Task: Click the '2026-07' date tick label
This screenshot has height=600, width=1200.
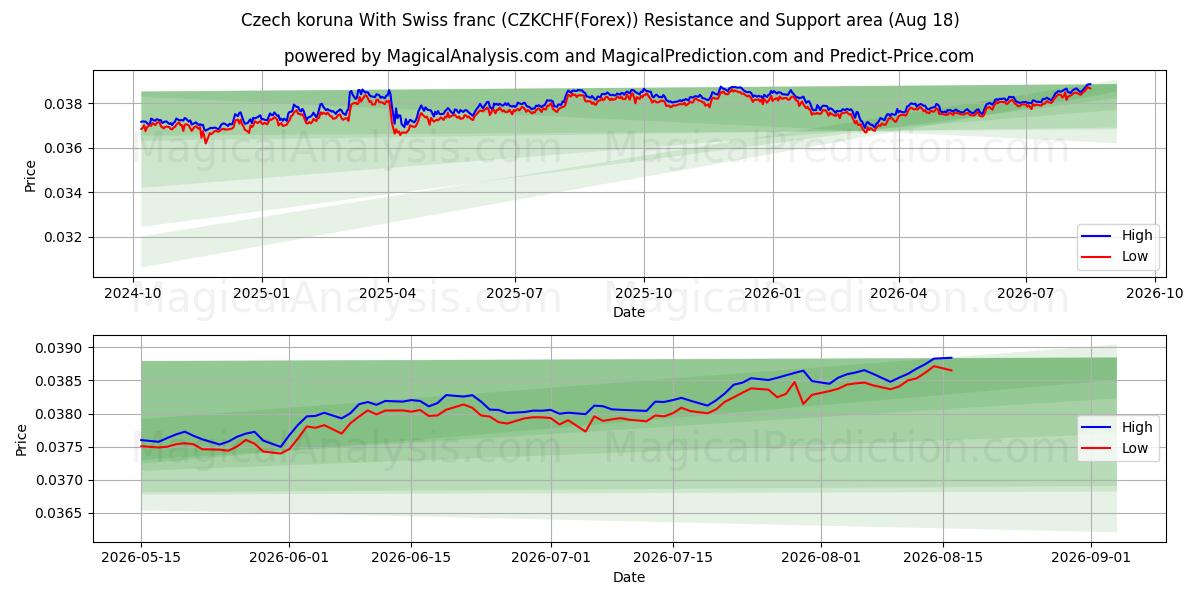Action: click(x=1025, y=294)
